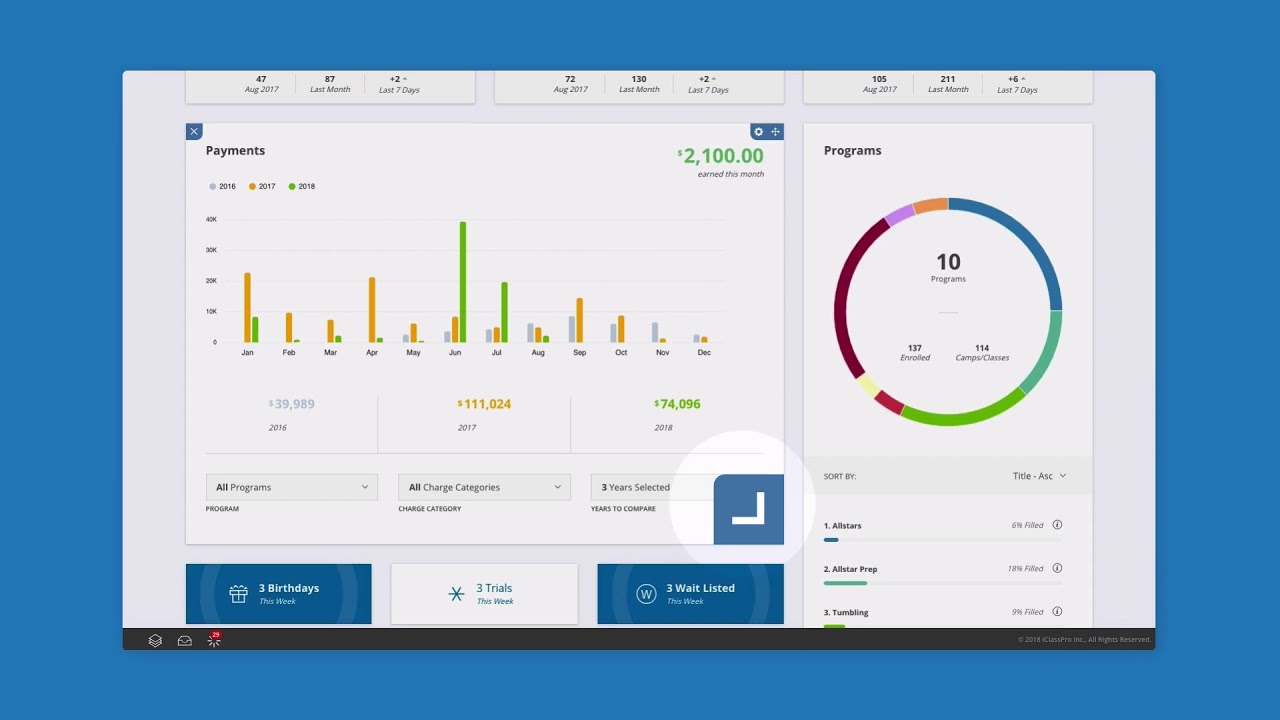Click the Payments widget title
The height and width of the screenshot is (720, 1280).
(x=235, y=151)
